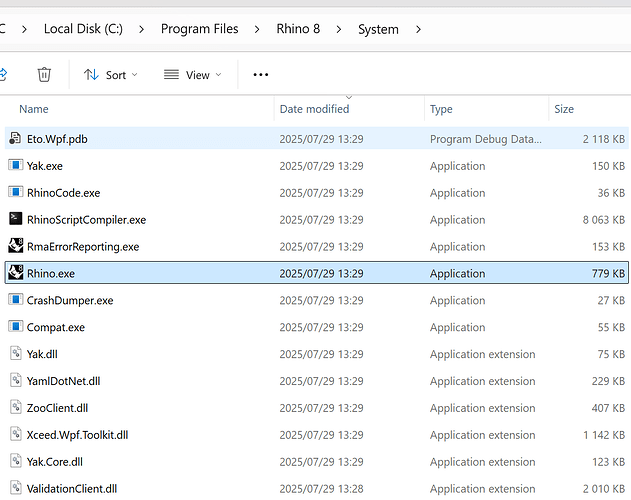
Task: Click the Rhino.exe rhino icon
Action: click(15, 273)
